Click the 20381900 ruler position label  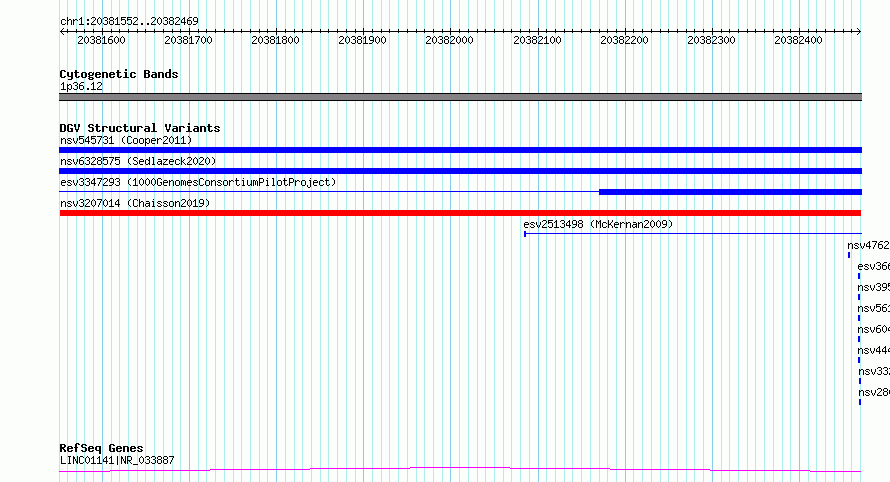(362, 40)
